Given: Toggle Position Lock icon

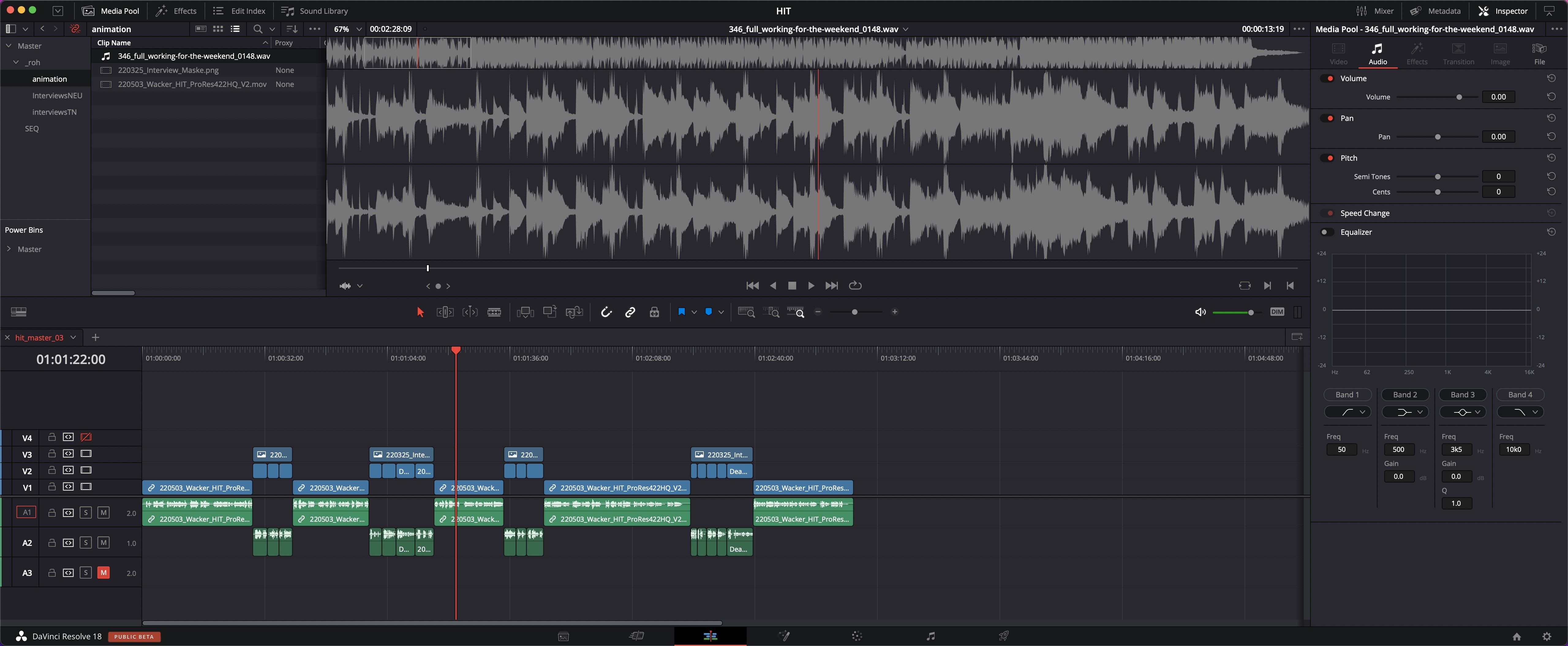Looking at the screenshot, I should pos(654,312).
